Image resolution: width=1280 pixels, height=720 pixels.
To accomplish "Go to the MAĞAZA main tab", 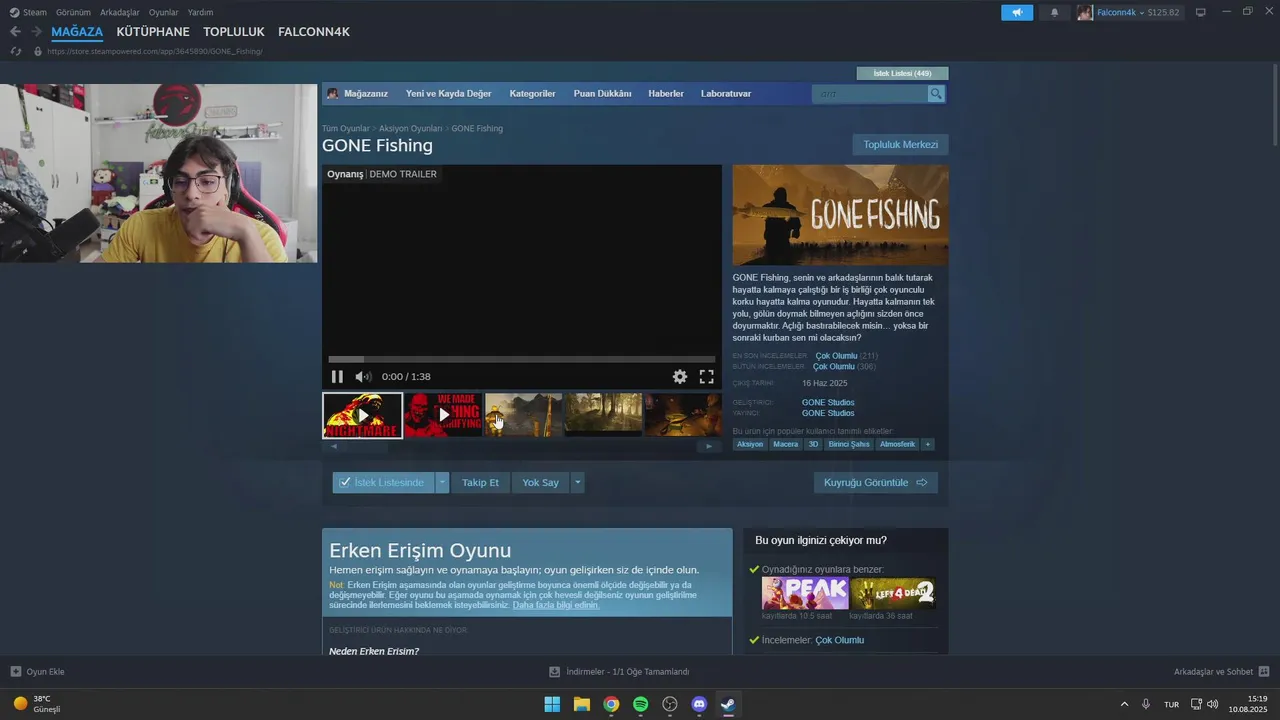I will coord(77,32).
